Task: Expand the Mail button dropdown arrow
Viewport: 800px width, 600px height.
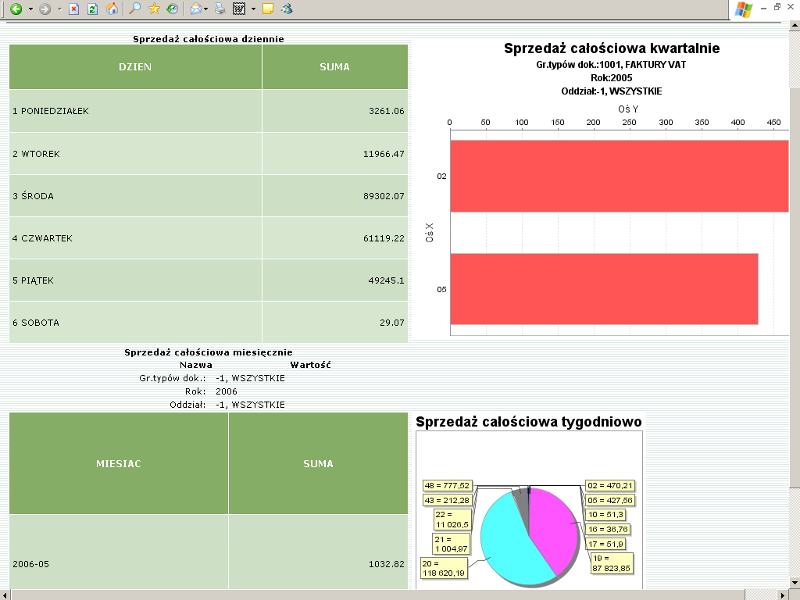Action: [207, 8]
